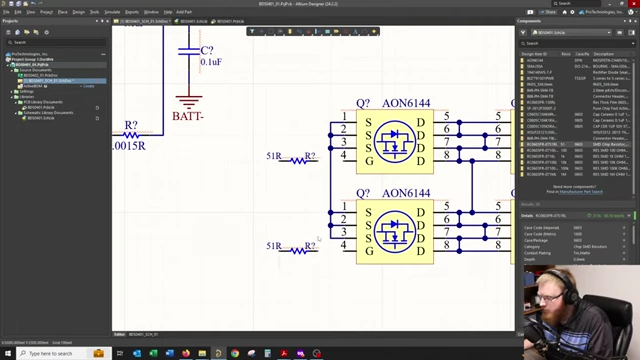This screenshot has height=360, width=640.
Task: Click the Share button
Action: coord(548,12)
